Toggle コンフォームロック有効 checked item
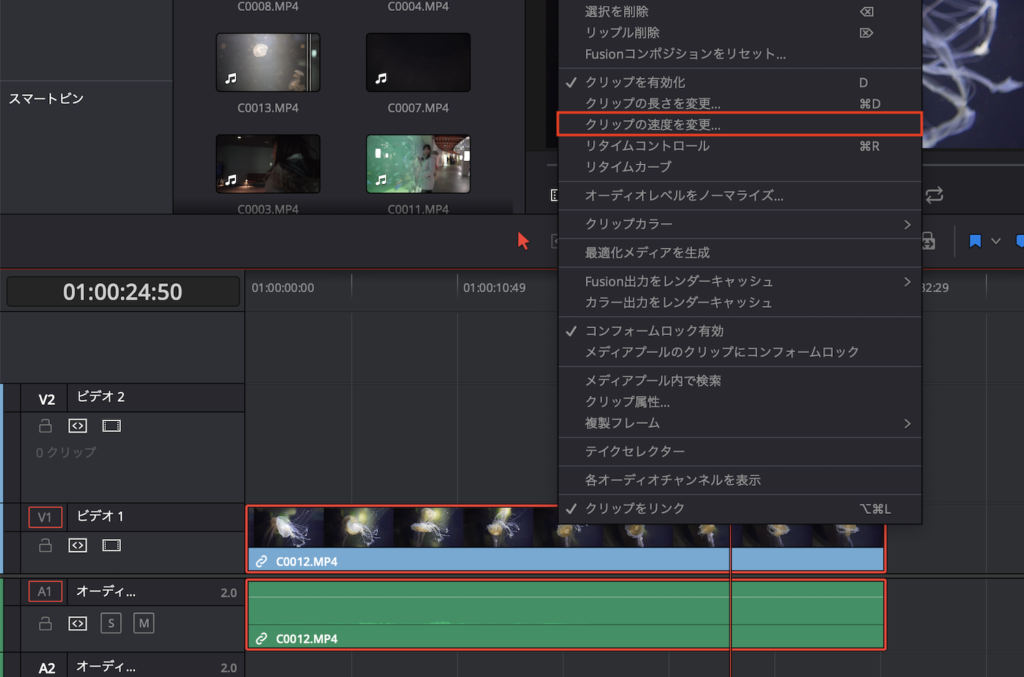1024x677 pixels. 739,331
